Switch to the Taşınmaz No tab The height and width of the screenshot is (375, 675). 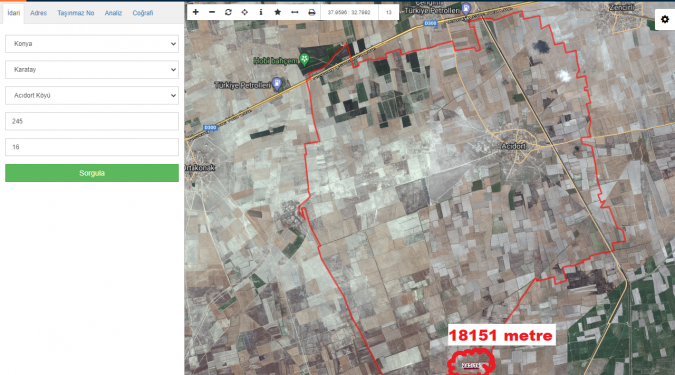(76, 13)
